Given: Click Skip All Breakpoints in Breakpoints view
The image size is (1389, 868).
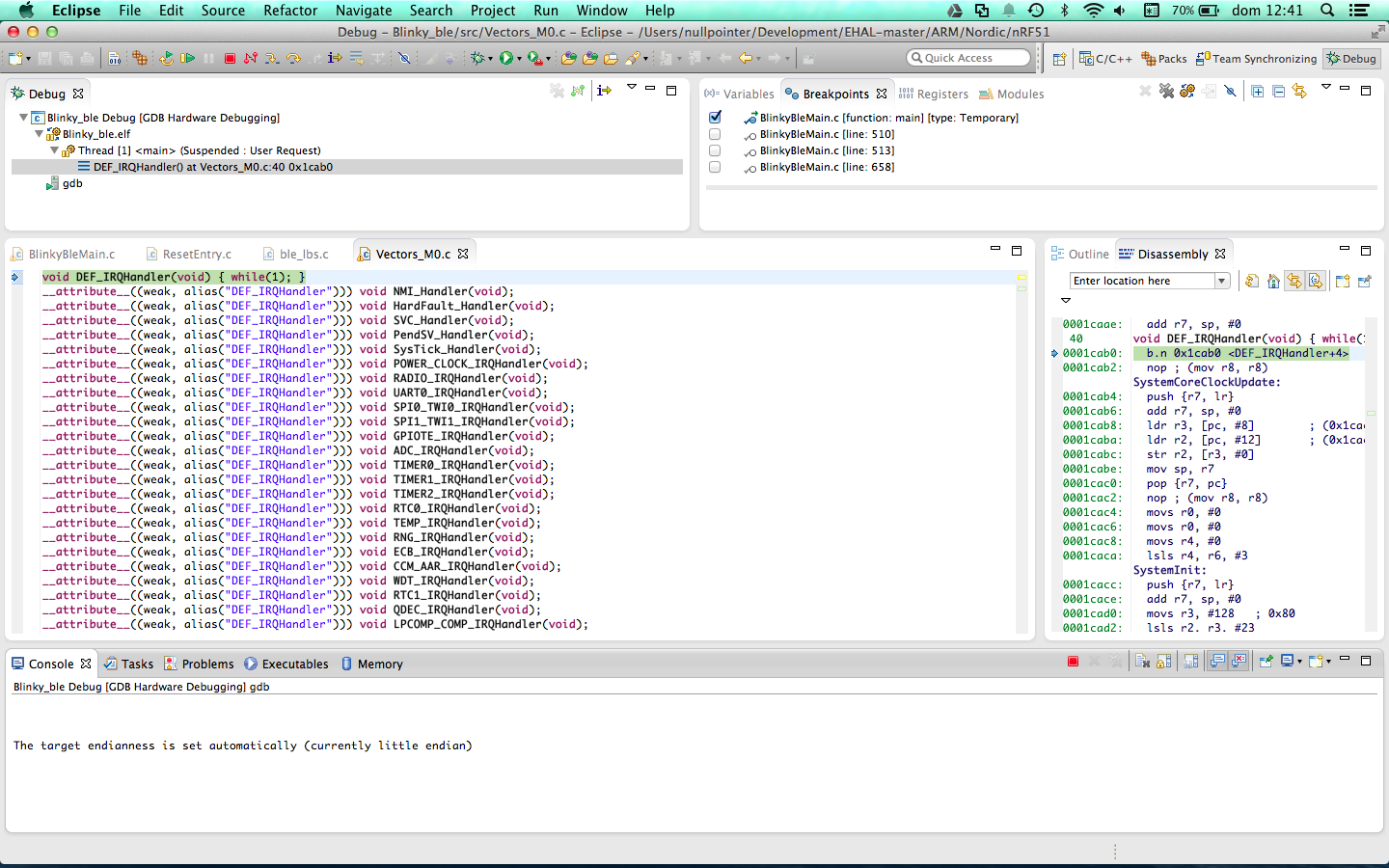Looking at the screenshot, I should [1230, 91].
